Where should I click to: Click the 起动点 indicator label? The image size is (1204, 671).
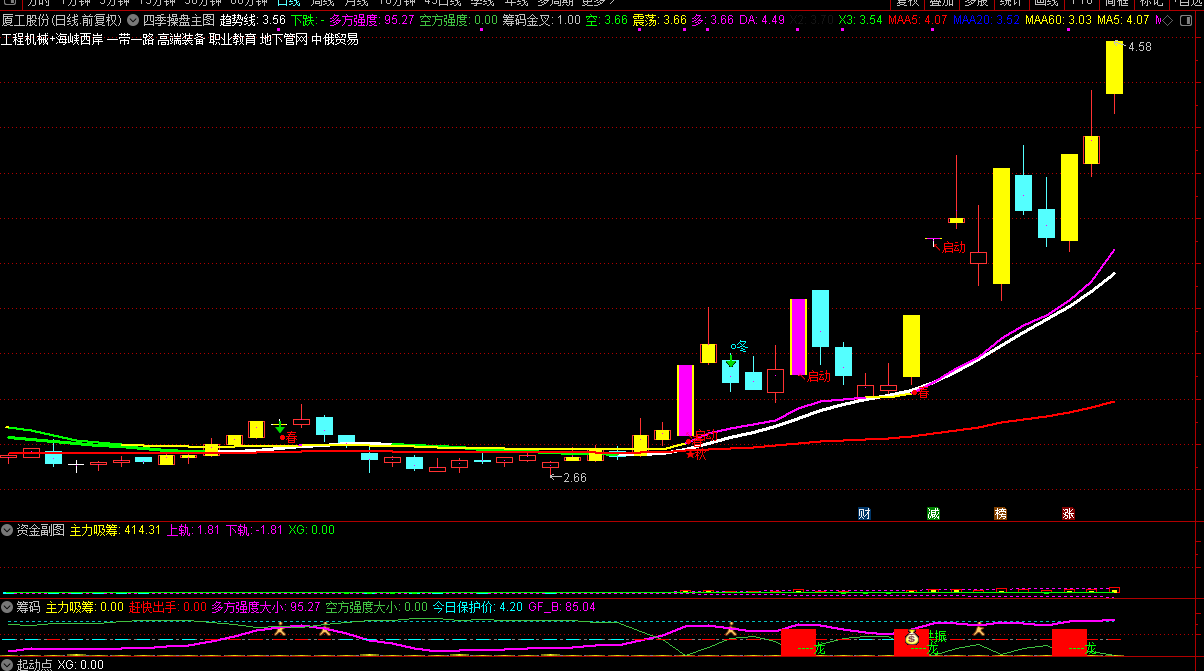coord(34,664)
